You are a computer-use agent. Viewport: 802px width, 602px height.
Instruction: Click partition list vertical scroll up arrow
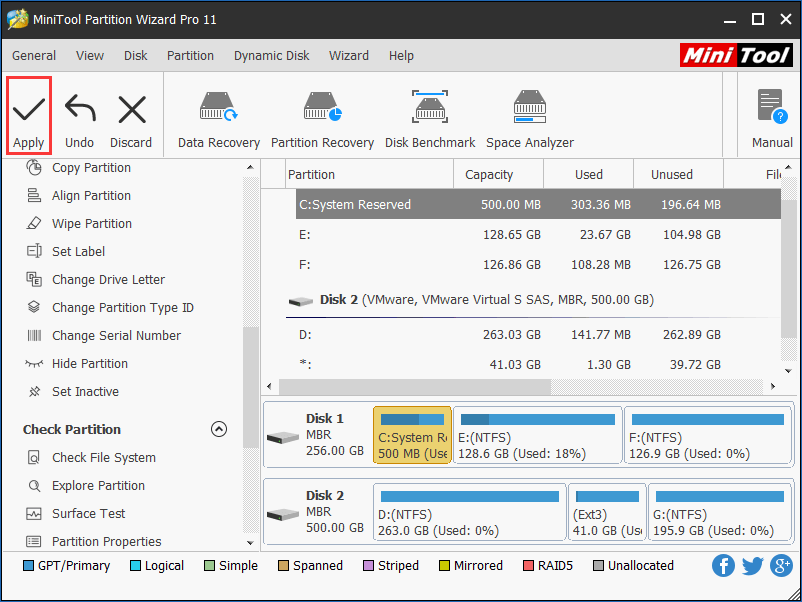point(788,167)
